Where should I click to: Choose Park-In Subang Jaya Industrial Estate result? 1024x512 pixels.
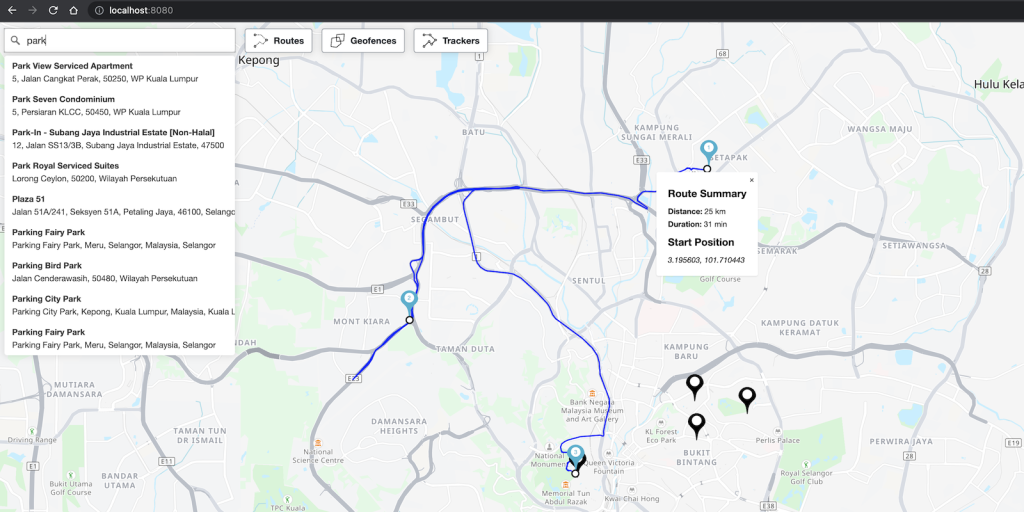120,139
